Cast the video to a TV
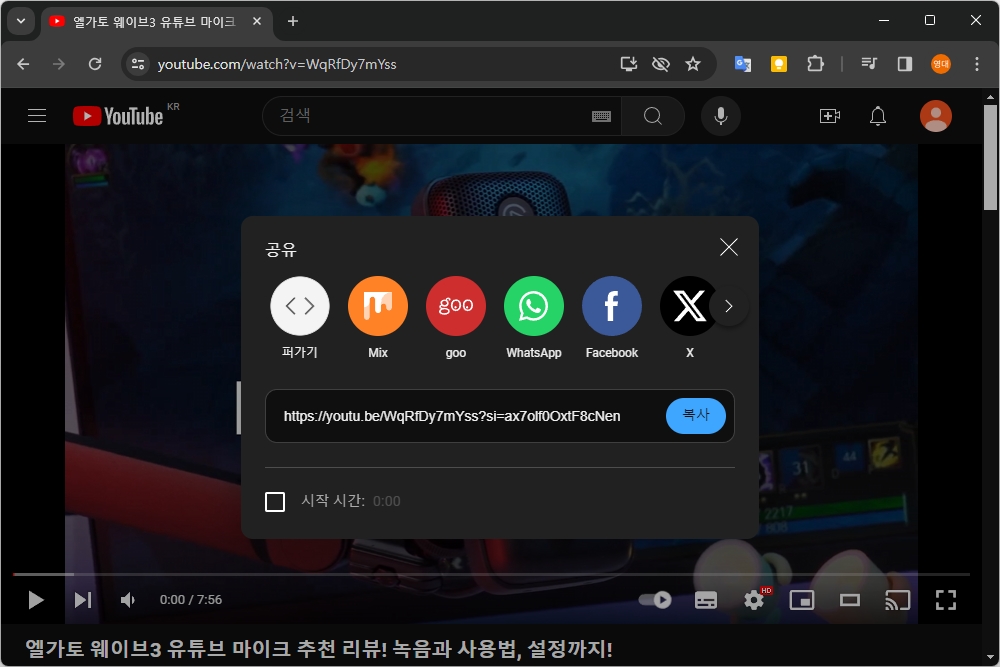Screen dimensions: 1000x667 [897, 600]
